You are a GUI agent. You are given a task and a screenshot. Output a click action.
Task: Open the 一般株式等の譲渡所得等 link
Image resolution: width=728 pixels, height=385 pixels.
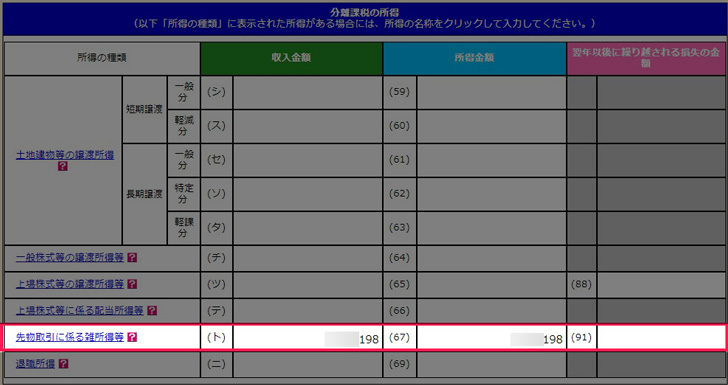[x=70, y=257]
